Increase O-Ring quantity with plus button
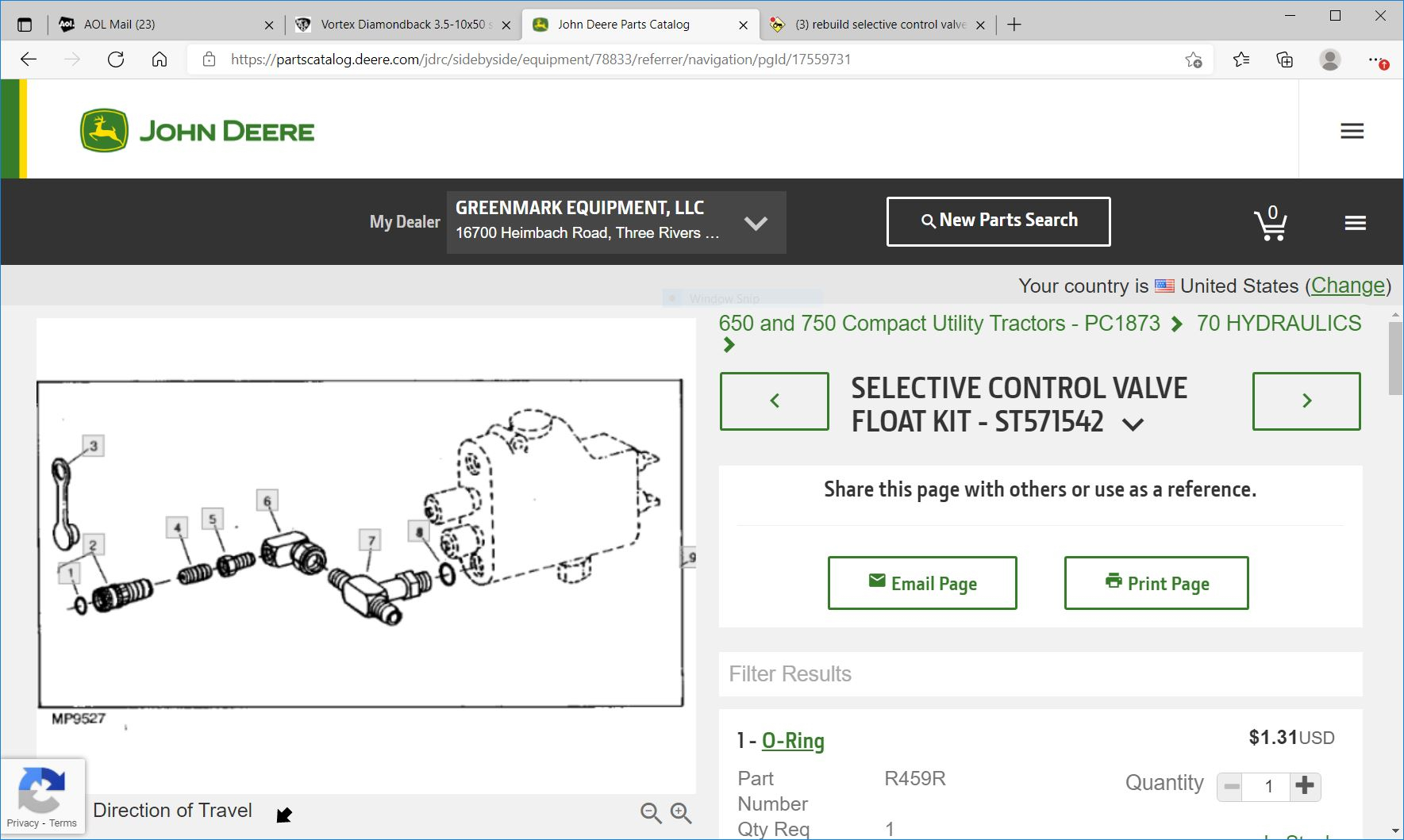 [x=1305, y=786]
